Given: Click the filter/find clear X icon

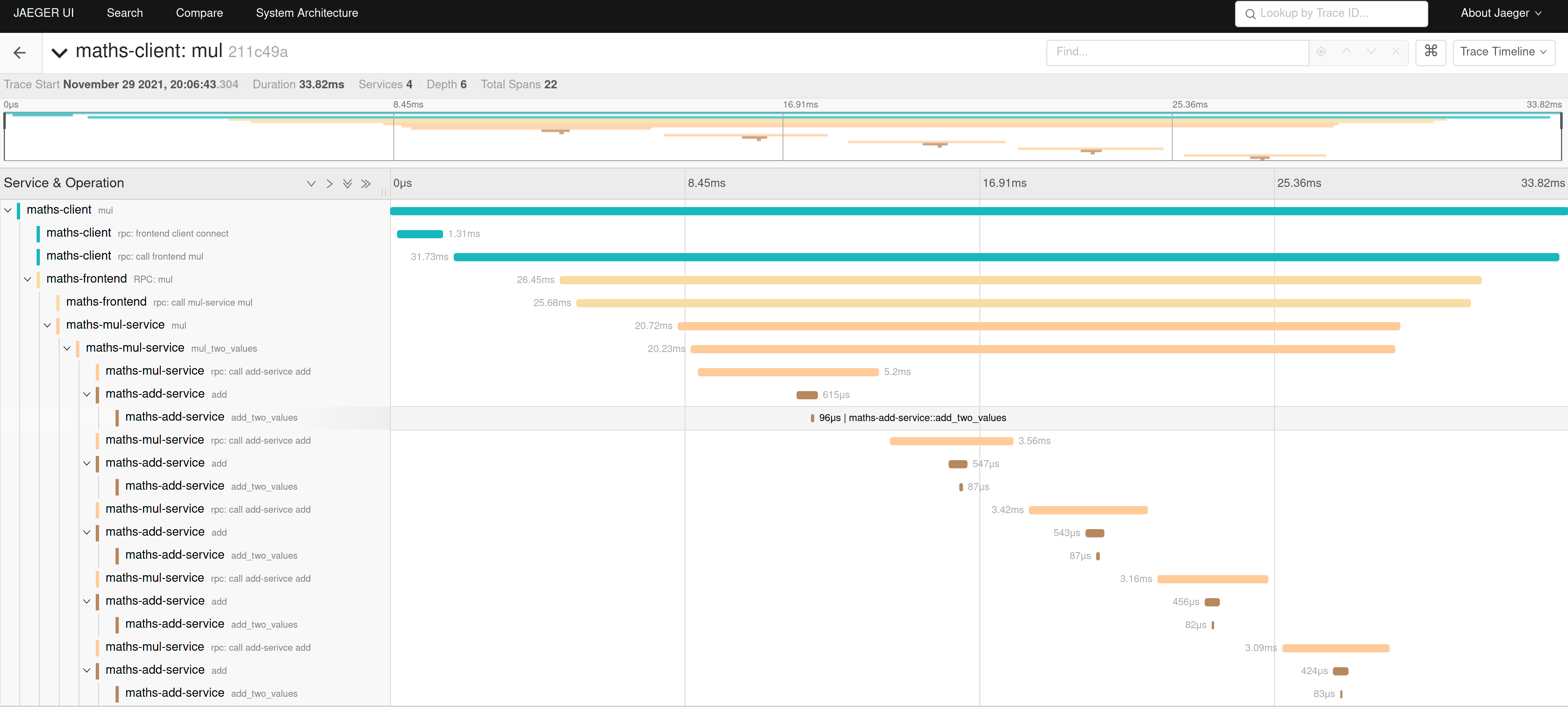Looking at the screenshot, I should (x=1395, y=52).
